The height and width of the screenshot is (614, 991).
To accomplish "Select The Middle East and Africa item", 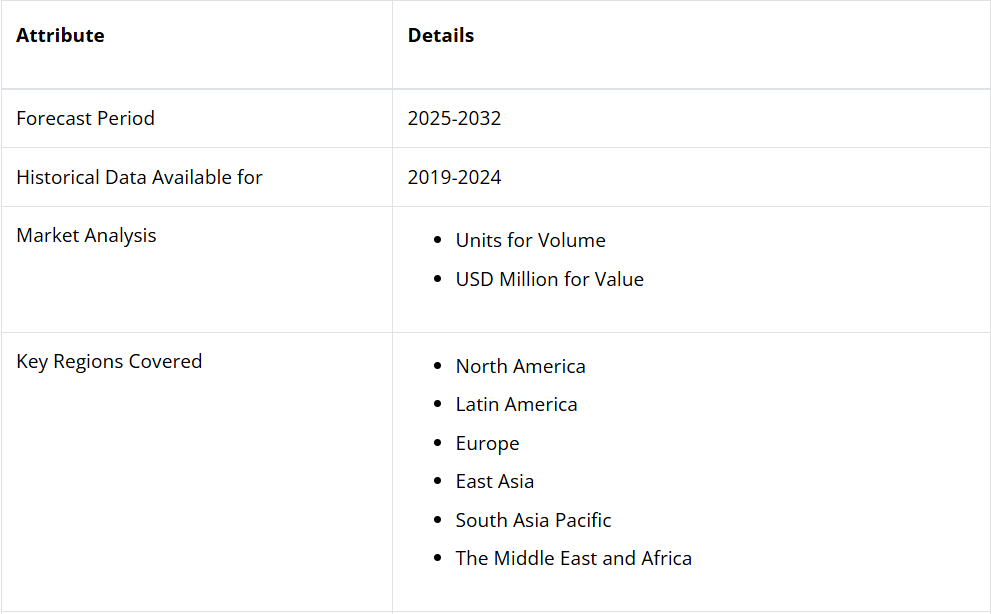I will click(x=573, y=558).
